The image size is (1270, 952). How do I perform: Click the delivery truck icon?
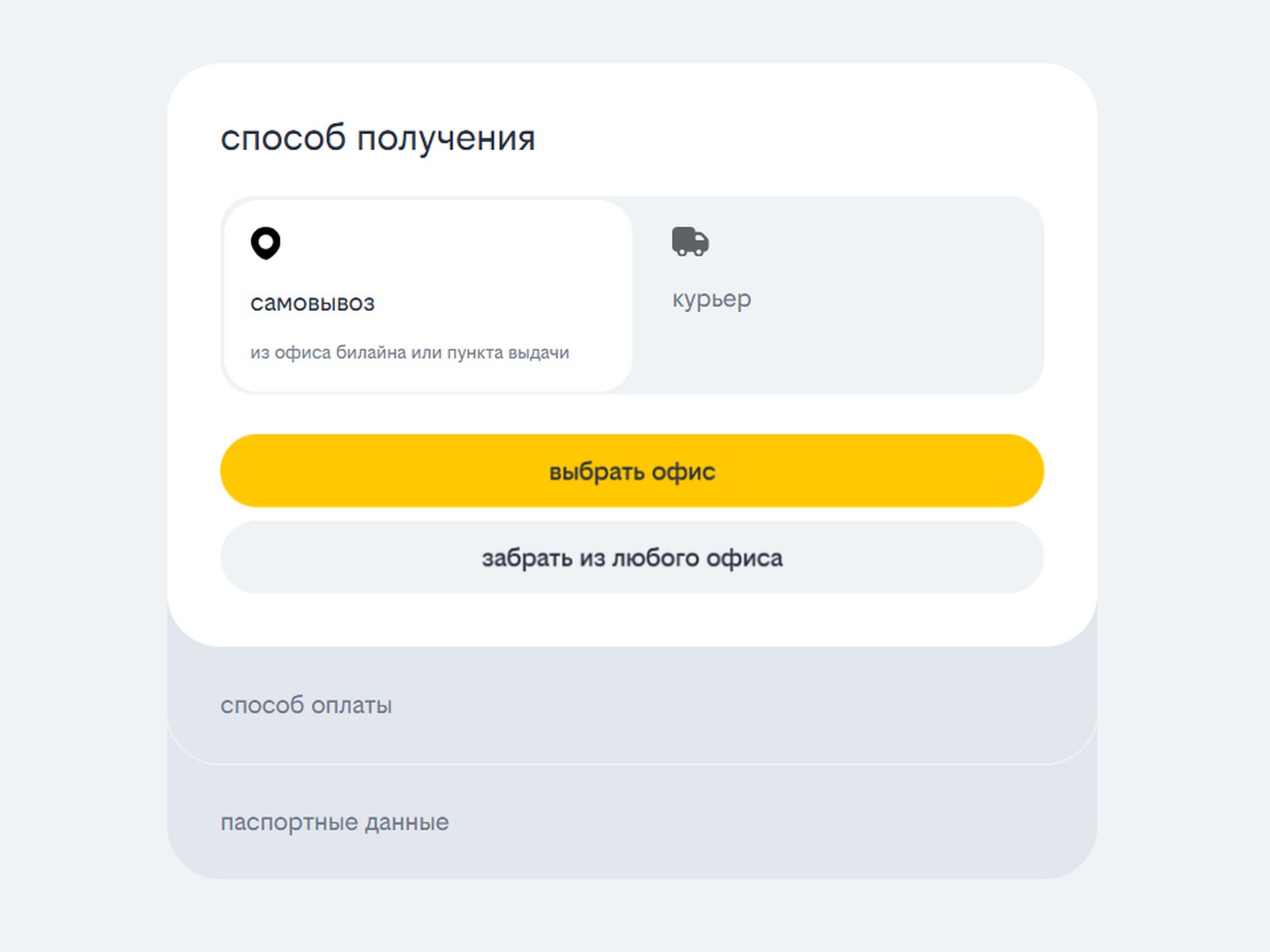(690, 241)
